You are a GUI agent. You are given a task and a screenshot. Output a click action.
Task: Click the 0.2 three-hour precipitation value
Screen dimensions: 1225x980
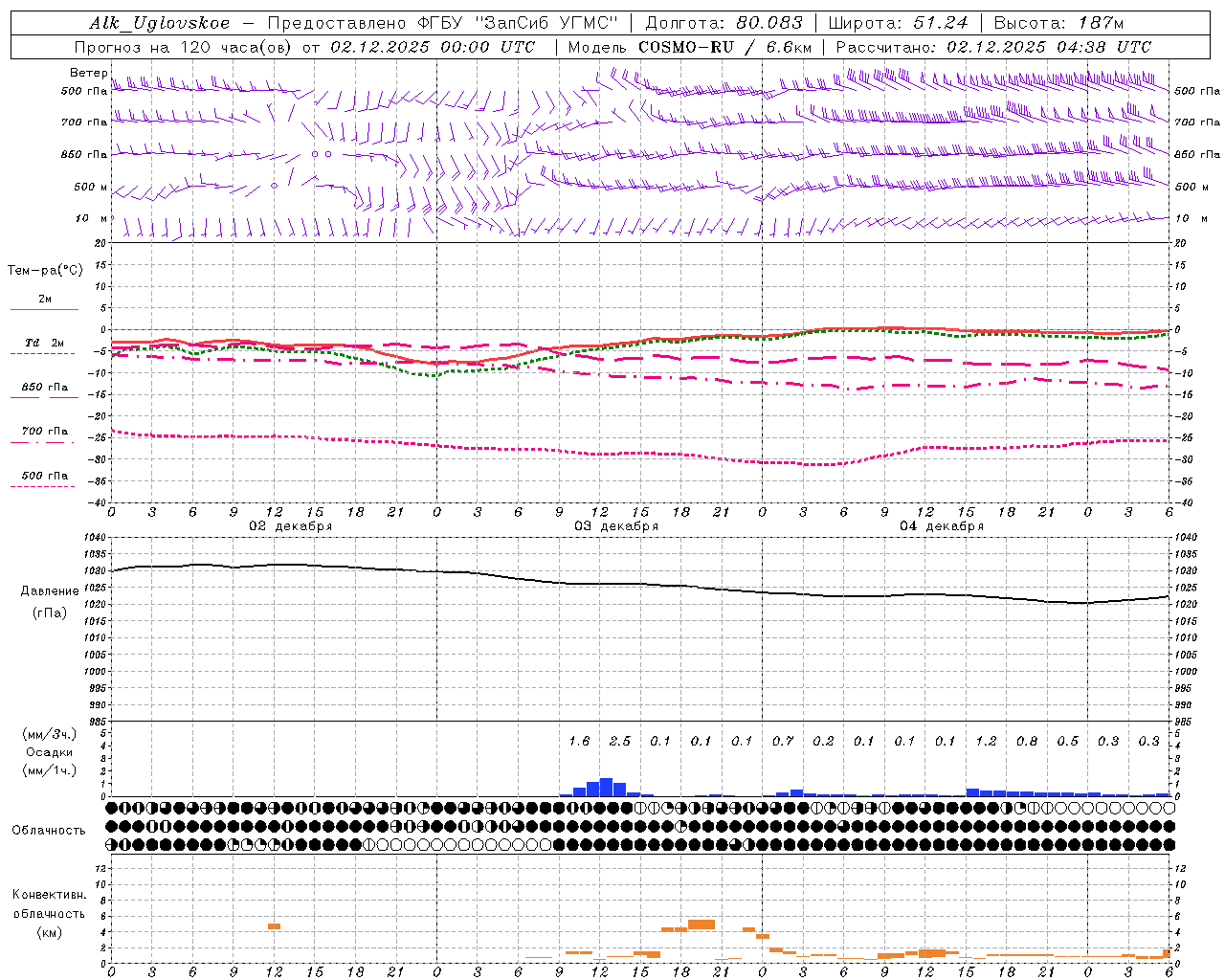tap(823, 741)
